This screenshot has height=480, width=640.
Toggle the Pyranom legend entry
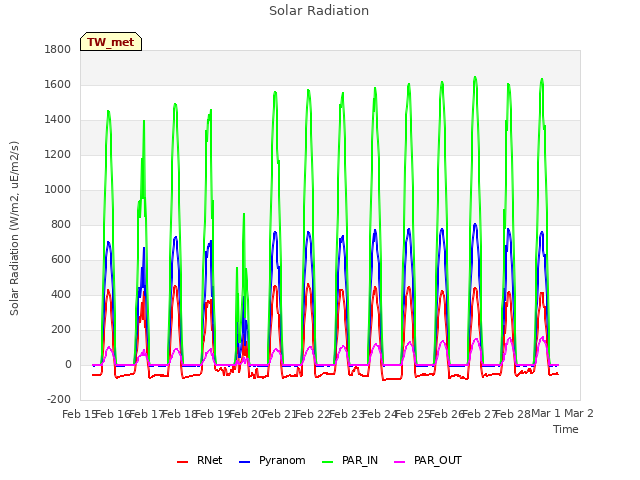[x=272, y=460]
